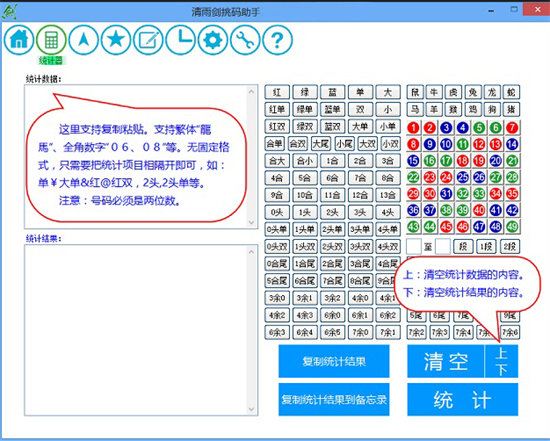Open the edit notepad icon

[148, 40]
